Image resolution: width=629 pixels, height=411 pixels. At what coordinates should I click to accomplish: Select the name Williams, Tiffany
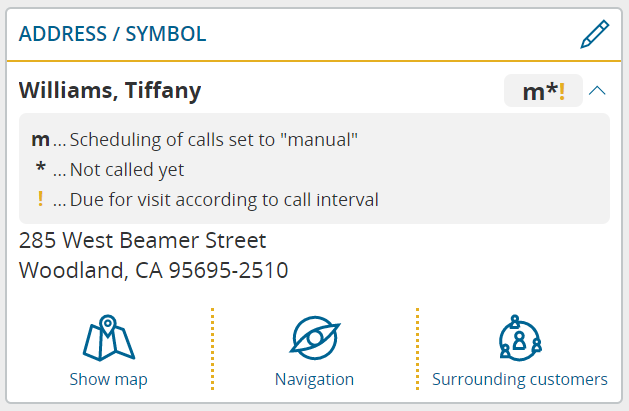[110, 90]
